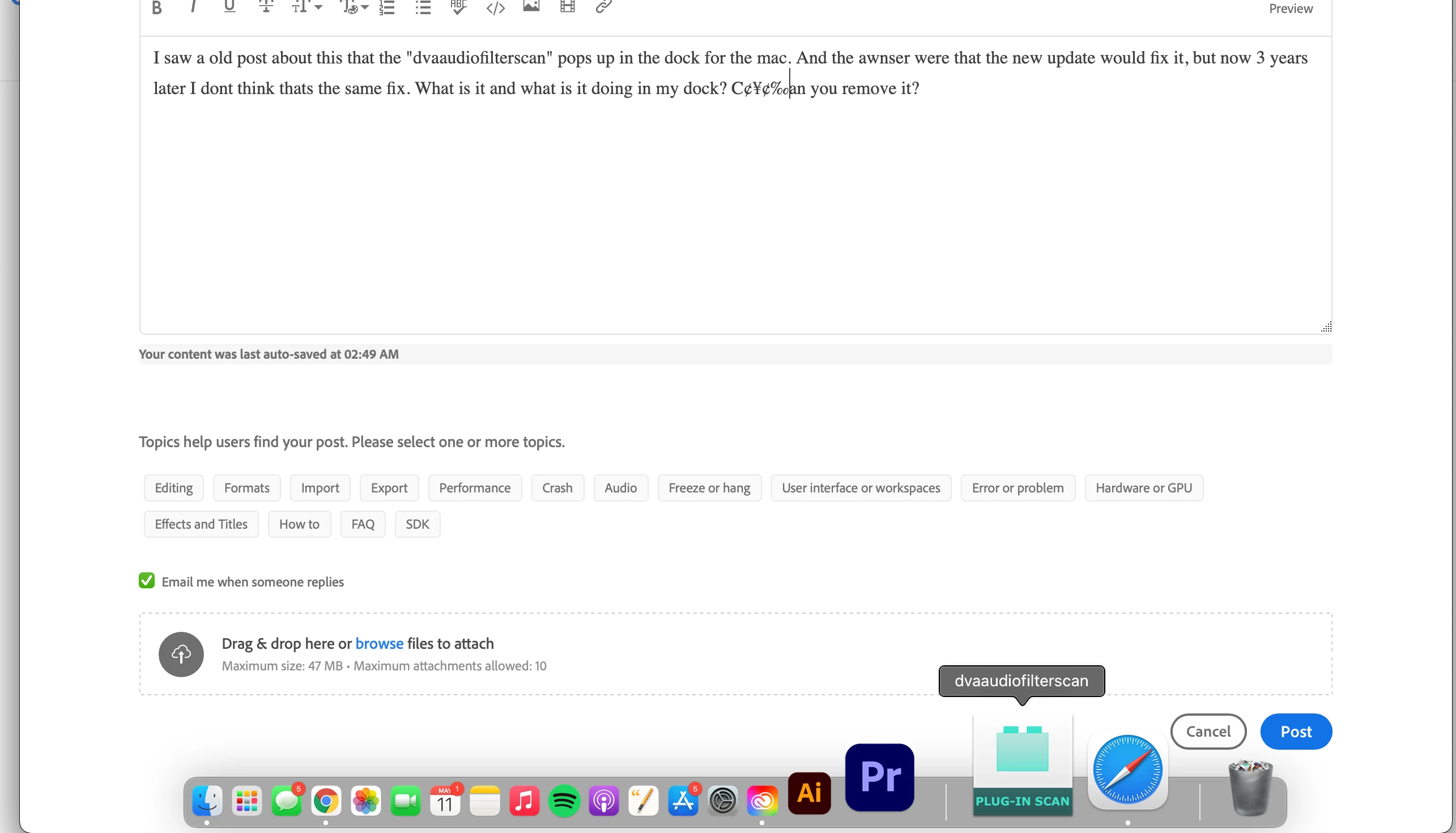Click the blue Post button

tap(1295, 731)
